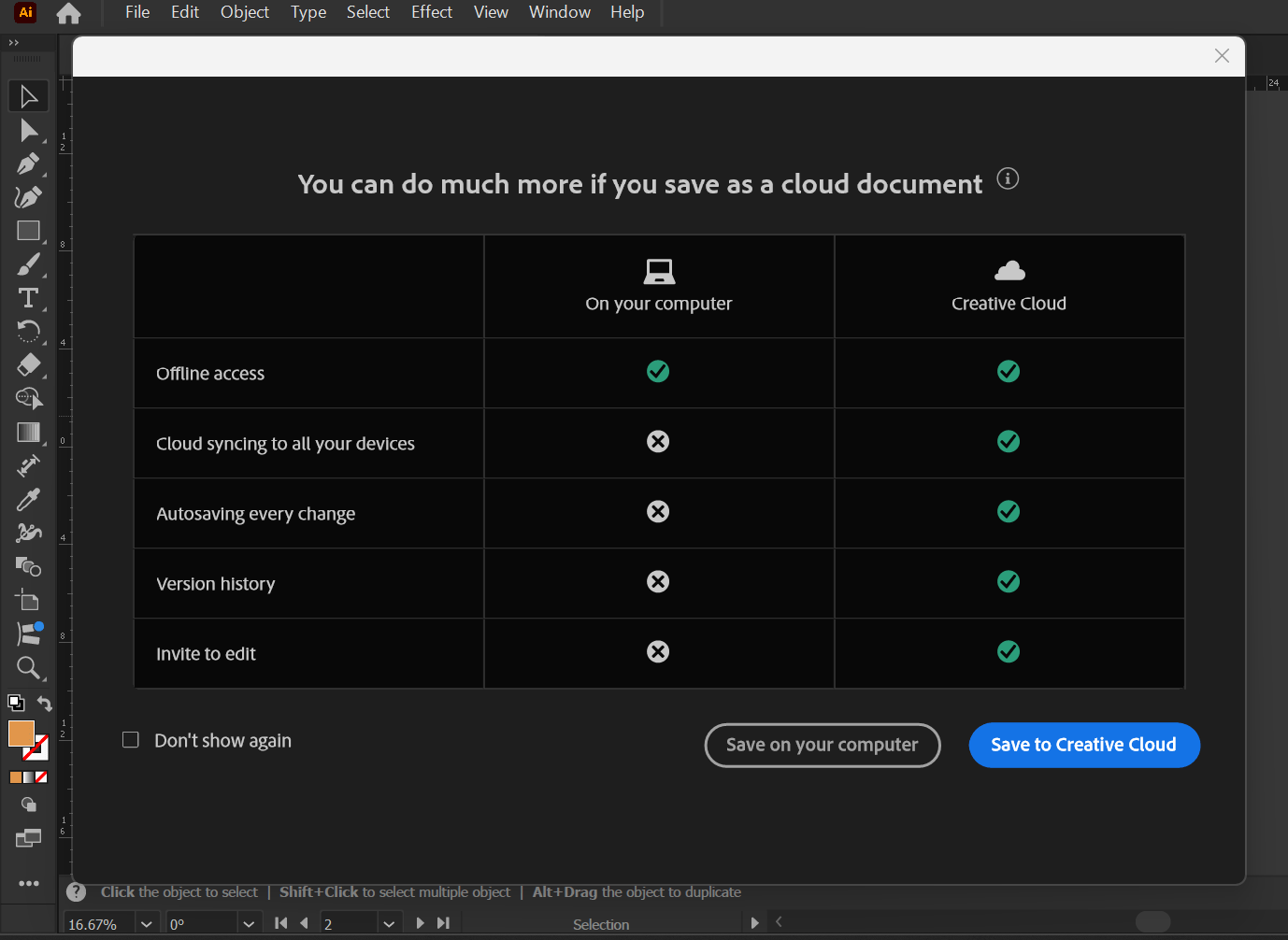Open the Effect menu
The image size is (1288, 940).
(432, 12)
